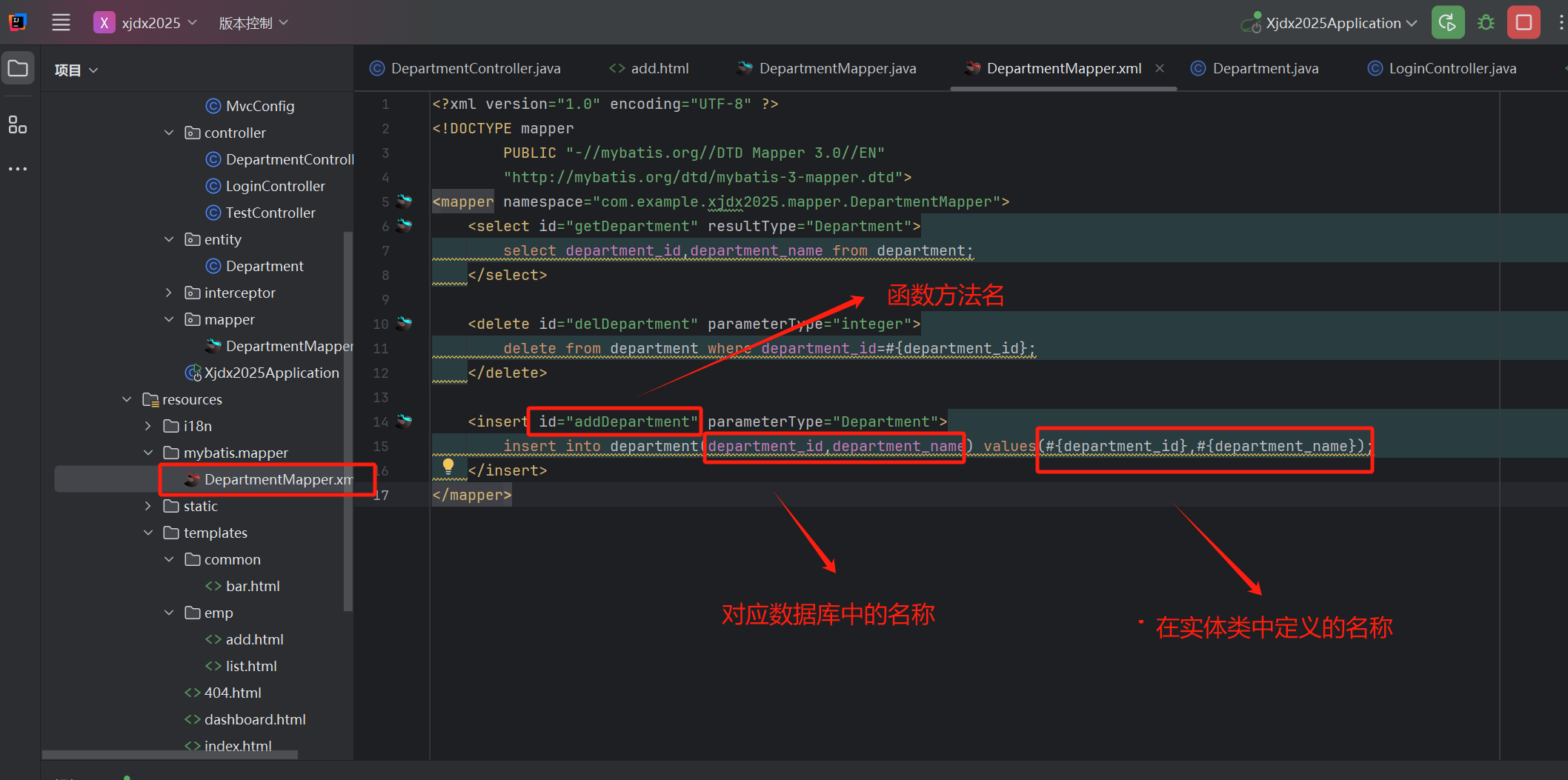1568x780 pixels.
Task: Click the MyBatis gutter icon on line 6
Action: 404,225
